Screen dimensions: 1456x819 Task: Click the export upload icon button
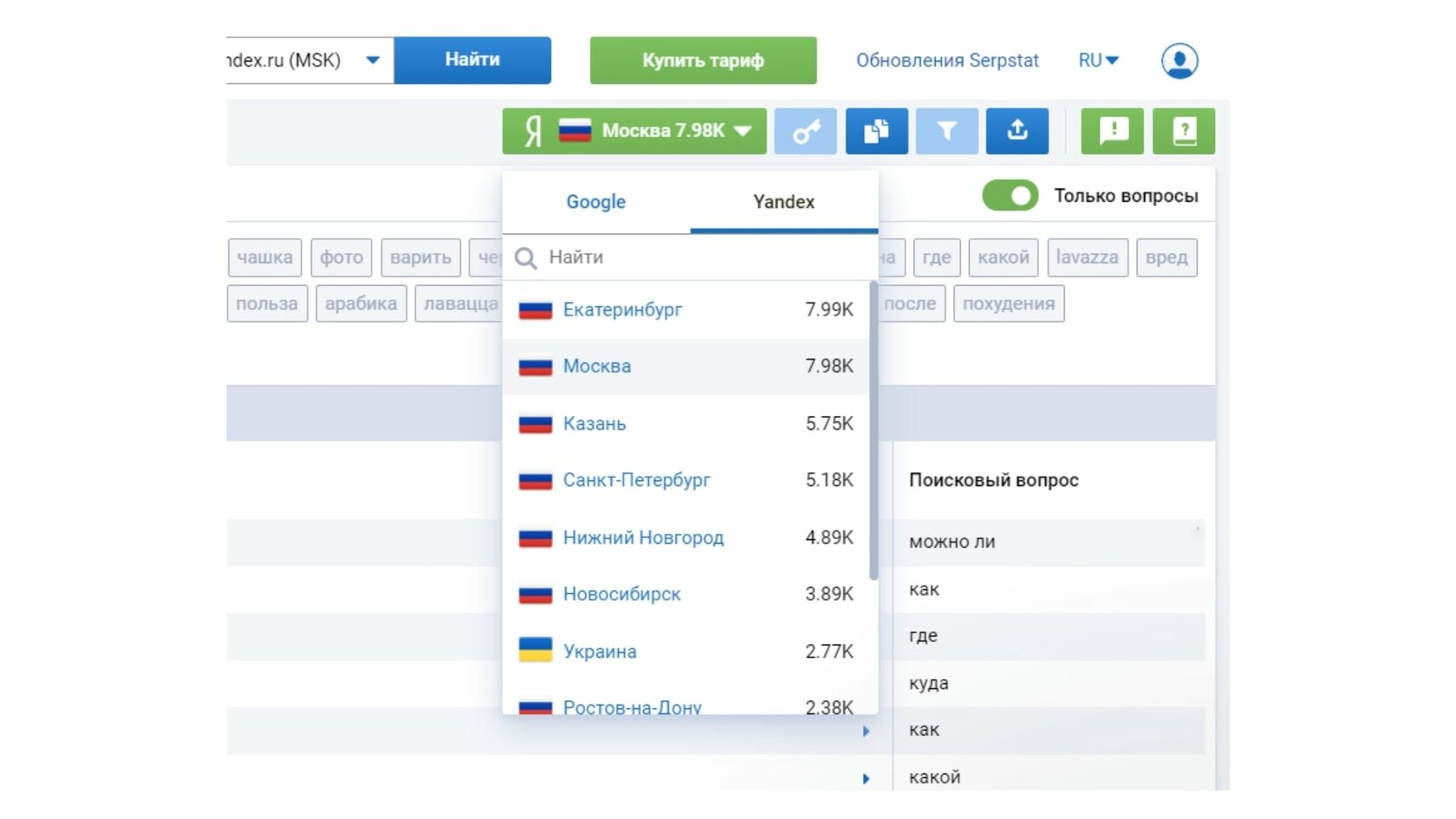tap(1017, 131)
